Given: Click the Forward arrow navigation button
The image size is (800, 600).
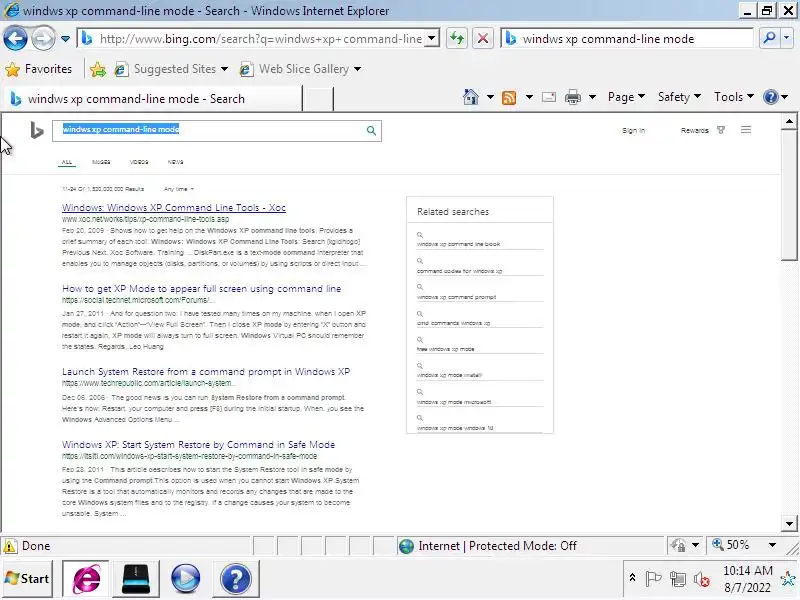Looking at the screenshot, I should point(43,39).
